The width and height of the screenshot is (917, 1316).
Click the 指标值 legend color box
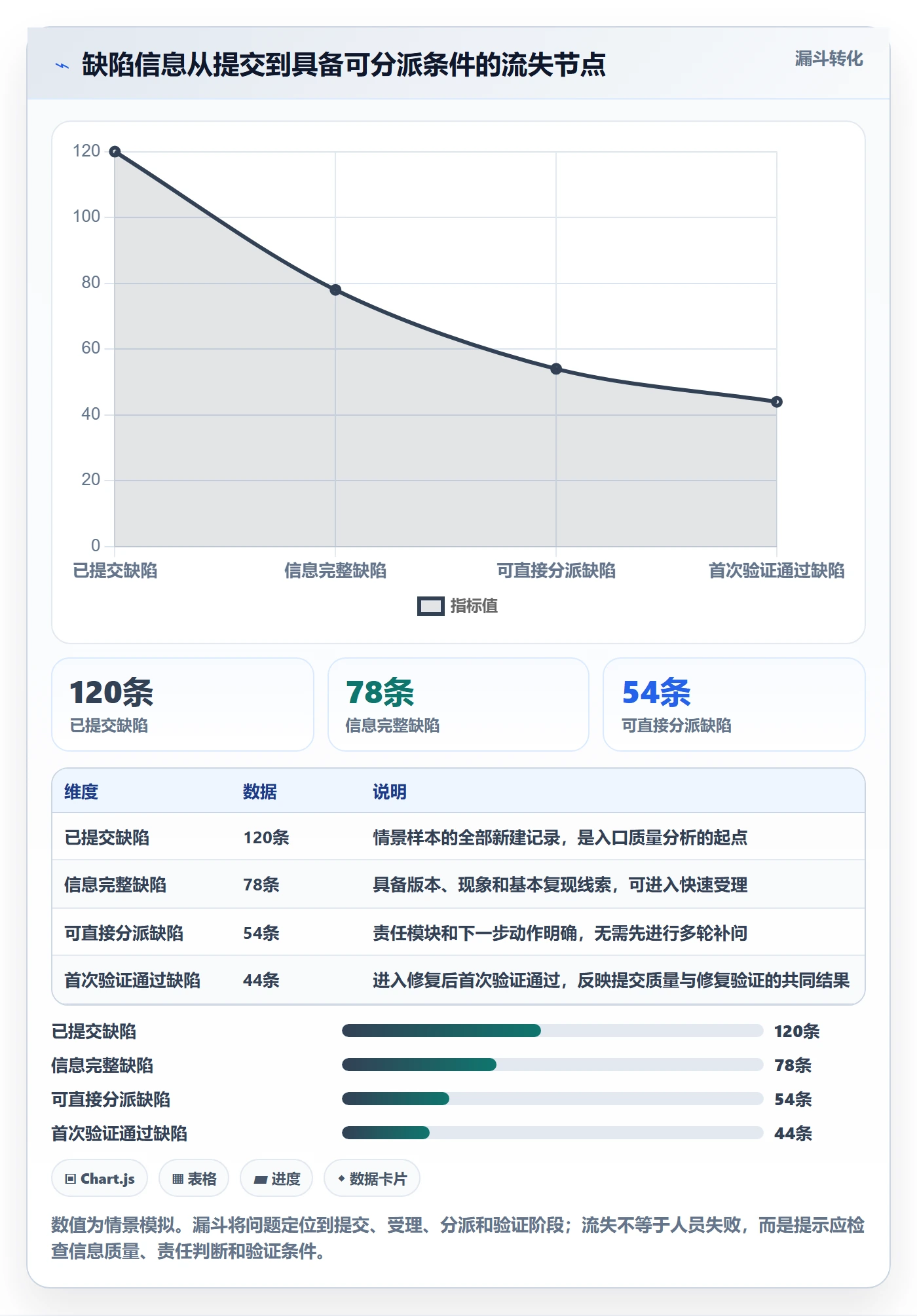(430, 606)
